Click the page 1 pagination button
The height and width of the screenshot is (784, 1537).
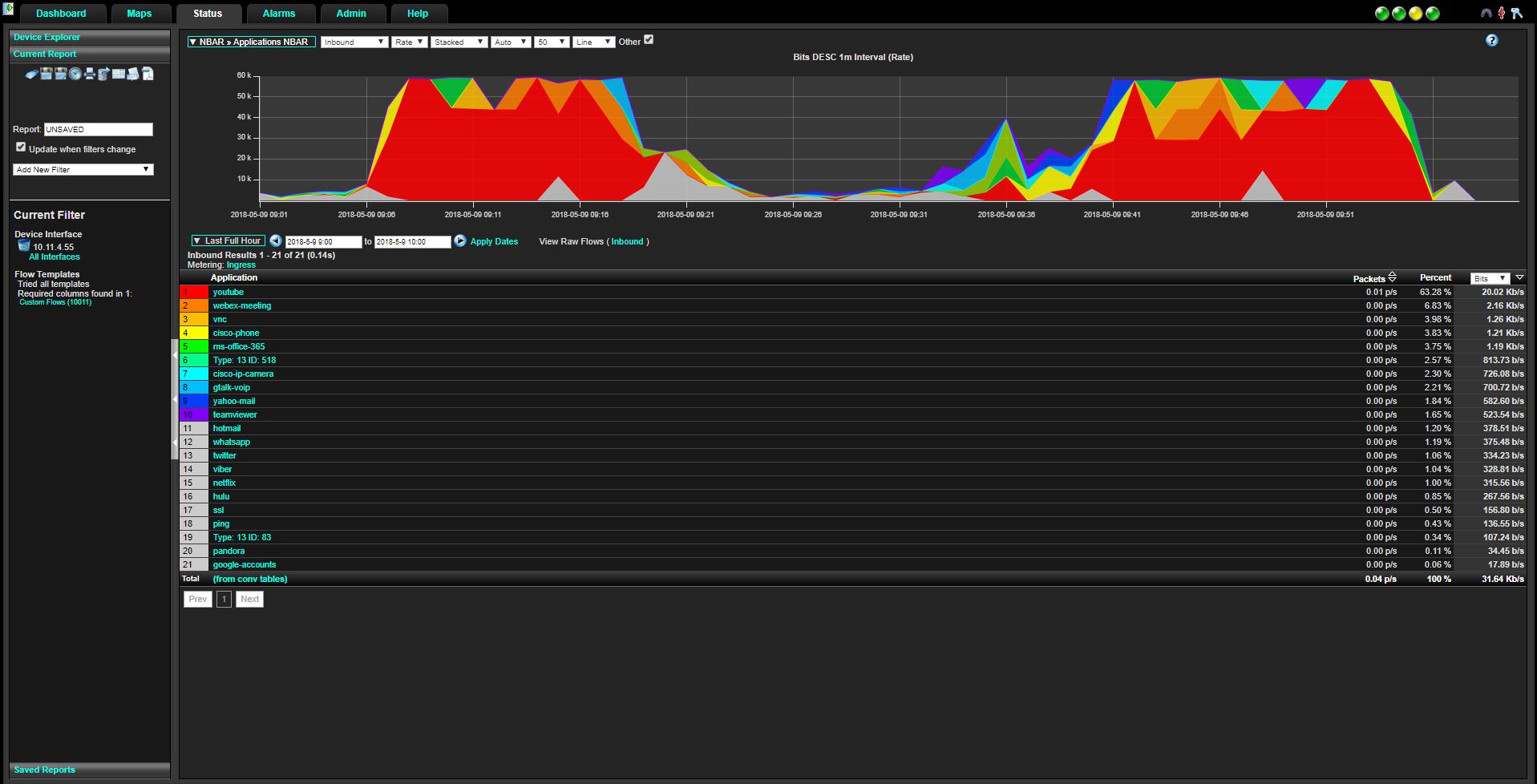coord(224,599)
